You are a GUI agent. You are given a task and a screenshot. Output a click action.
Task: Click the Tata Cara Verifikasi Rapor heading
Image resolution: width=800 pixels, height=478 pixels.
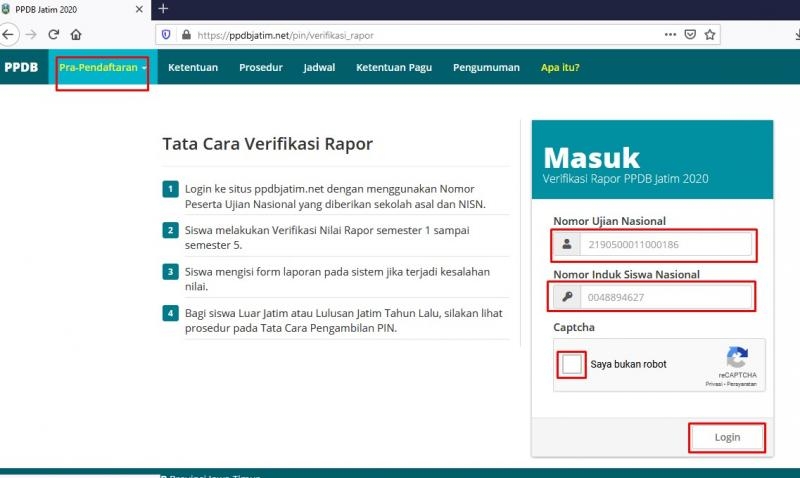(x=267, y=144)
